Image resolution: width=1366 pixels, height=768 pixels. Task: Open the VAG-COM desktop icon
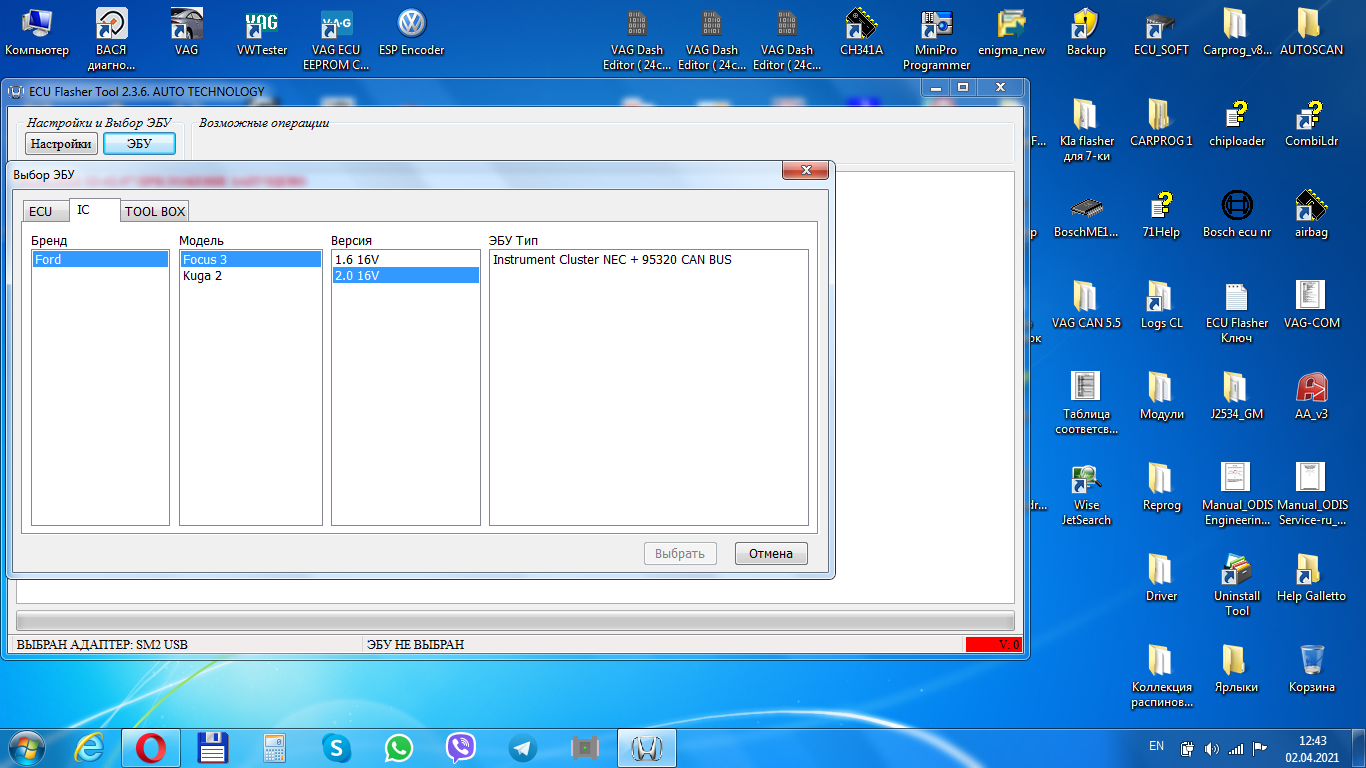pyautogui.click(x=1311, y=303)
